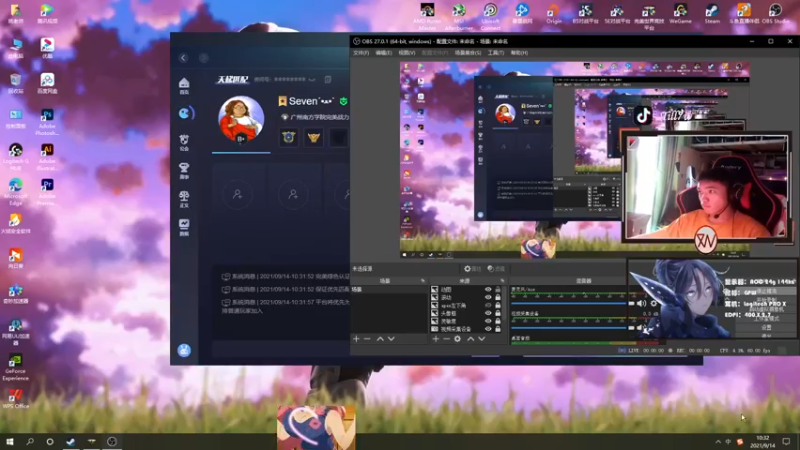Remove the selected scene with the minus icon
The width and height of the screenshot is (800, 450).
367,339
